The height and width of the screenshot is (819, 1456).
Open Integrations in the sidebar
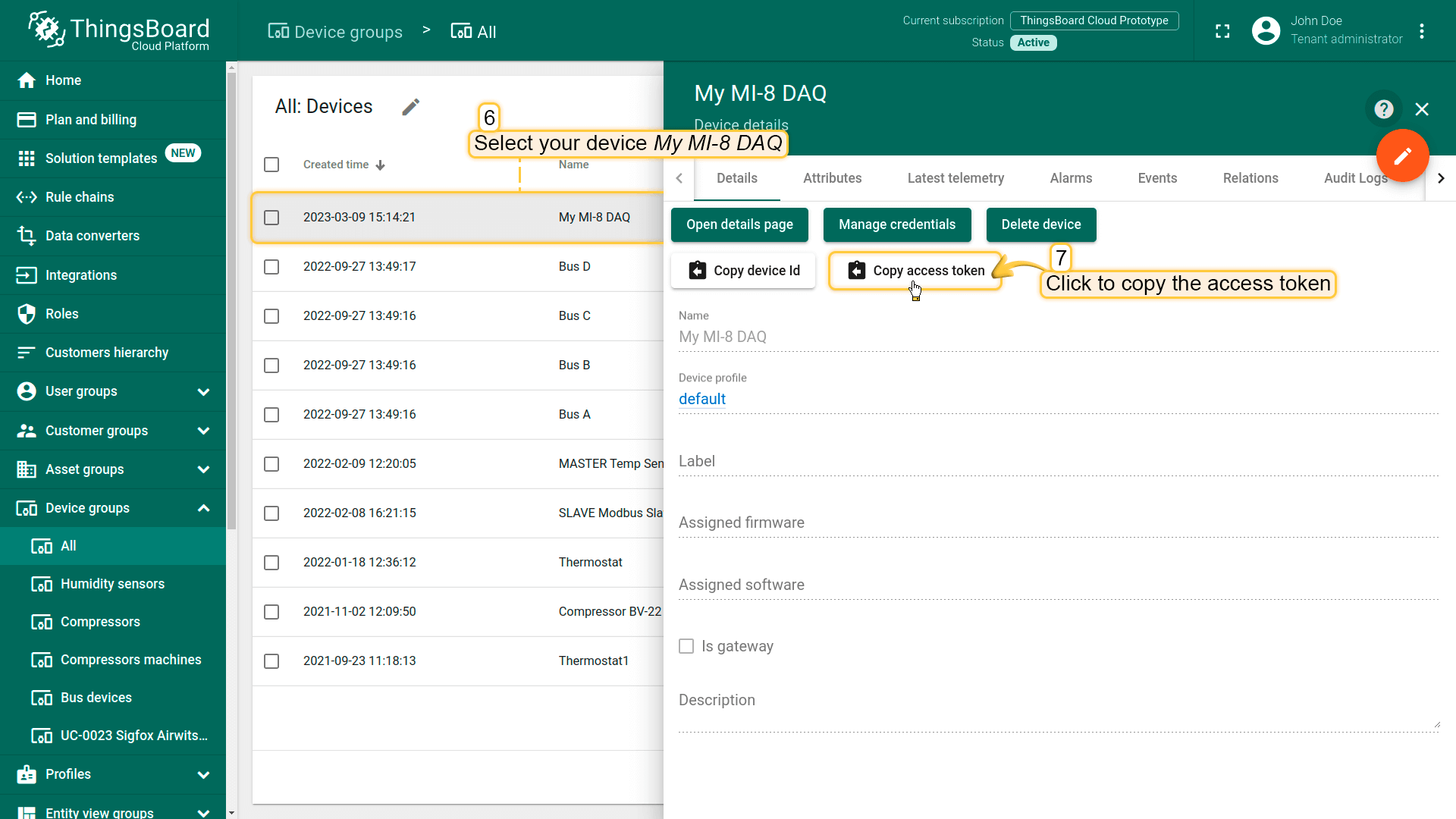[x=80, y=275]
